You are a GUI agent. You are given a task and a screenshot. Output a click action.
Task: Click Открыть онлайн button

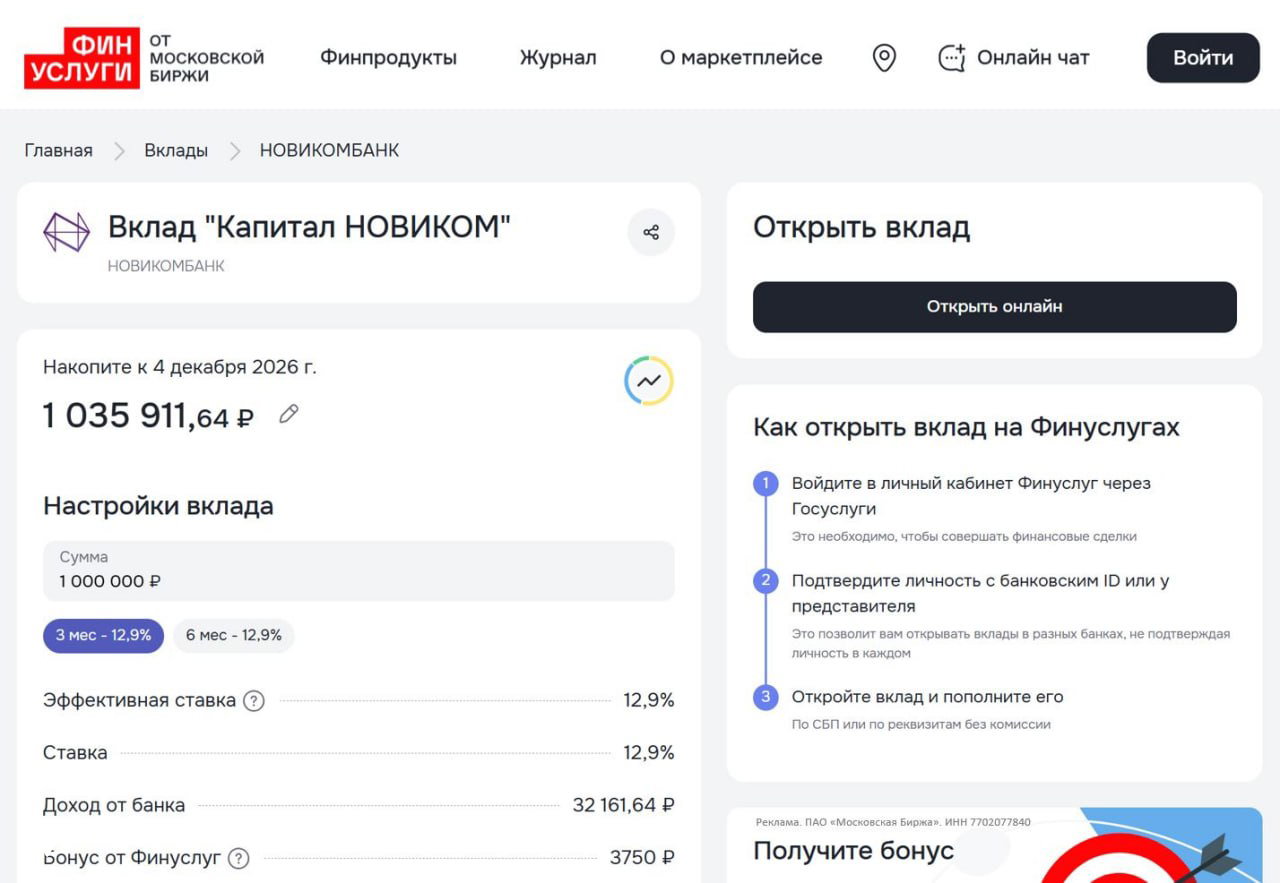pos(994,307)
